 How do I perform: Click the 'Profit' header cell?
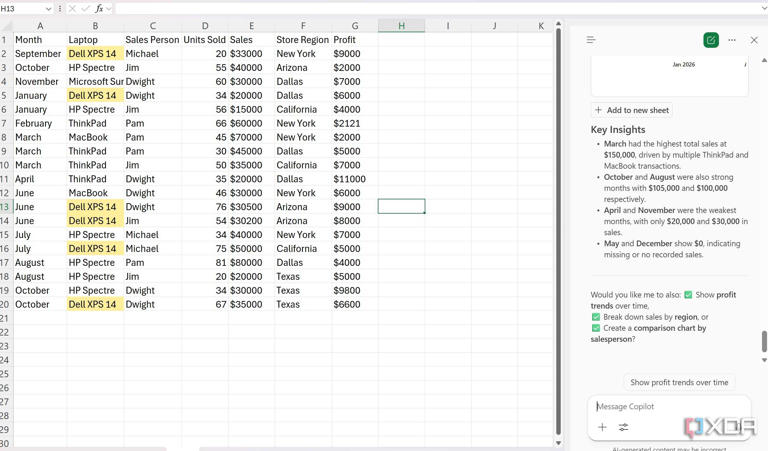(x=355, y=40)
